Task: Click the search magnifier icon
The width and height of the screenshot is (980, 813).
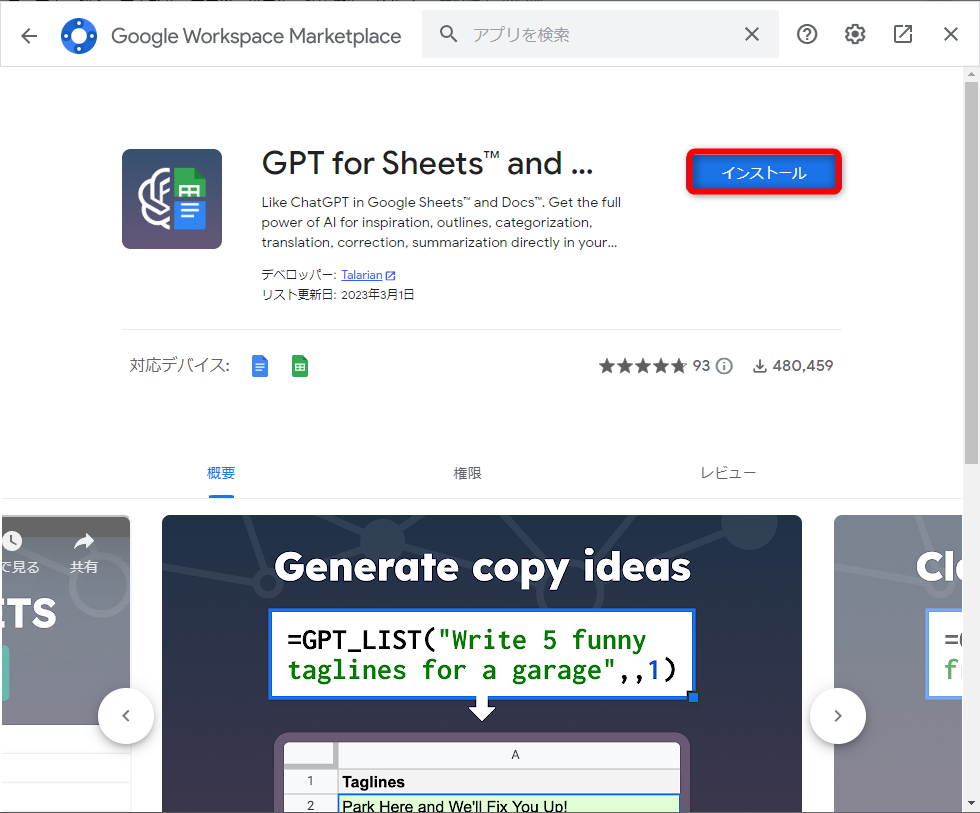Action: 448,34
